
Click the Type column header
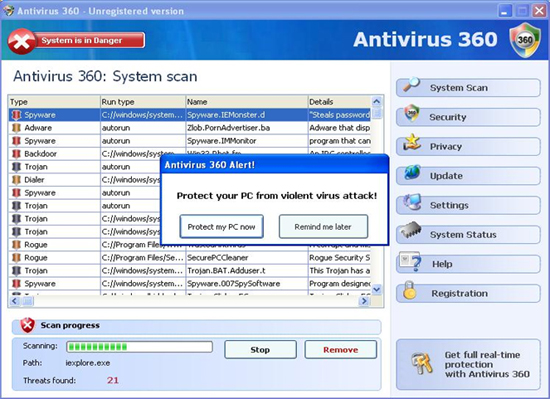pos(54,102)
